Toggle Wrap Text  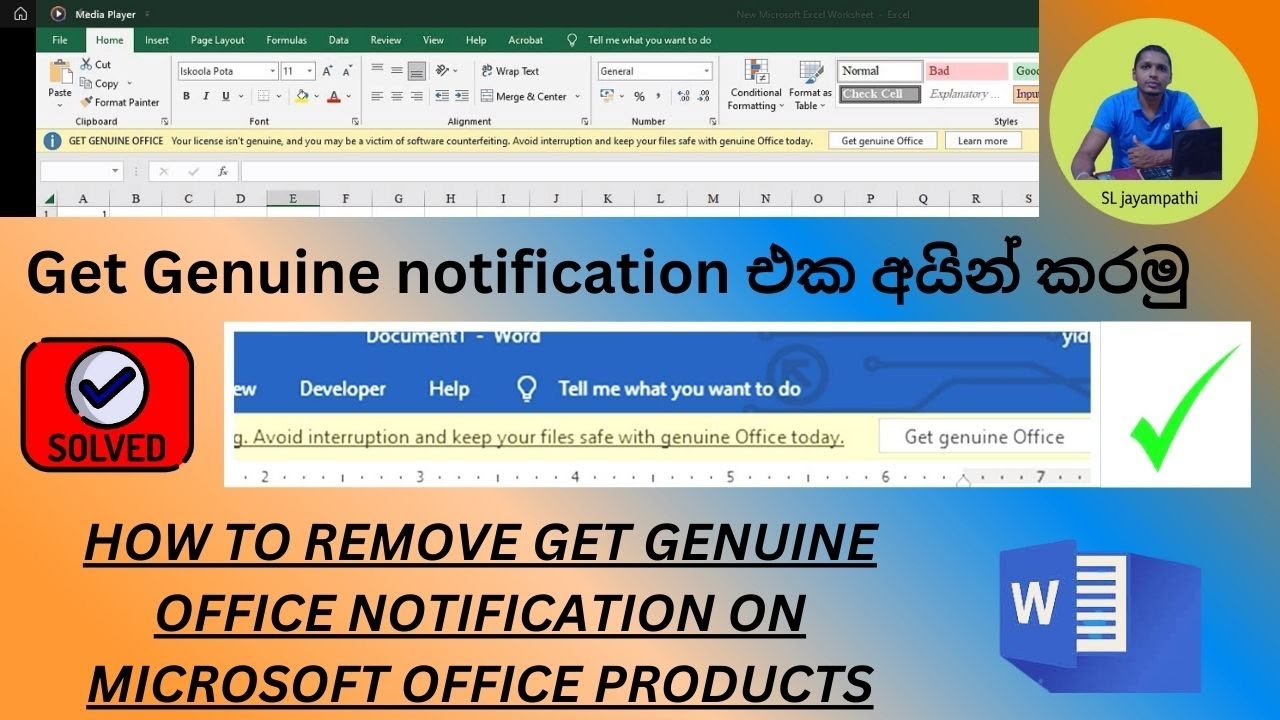(510, 71)
